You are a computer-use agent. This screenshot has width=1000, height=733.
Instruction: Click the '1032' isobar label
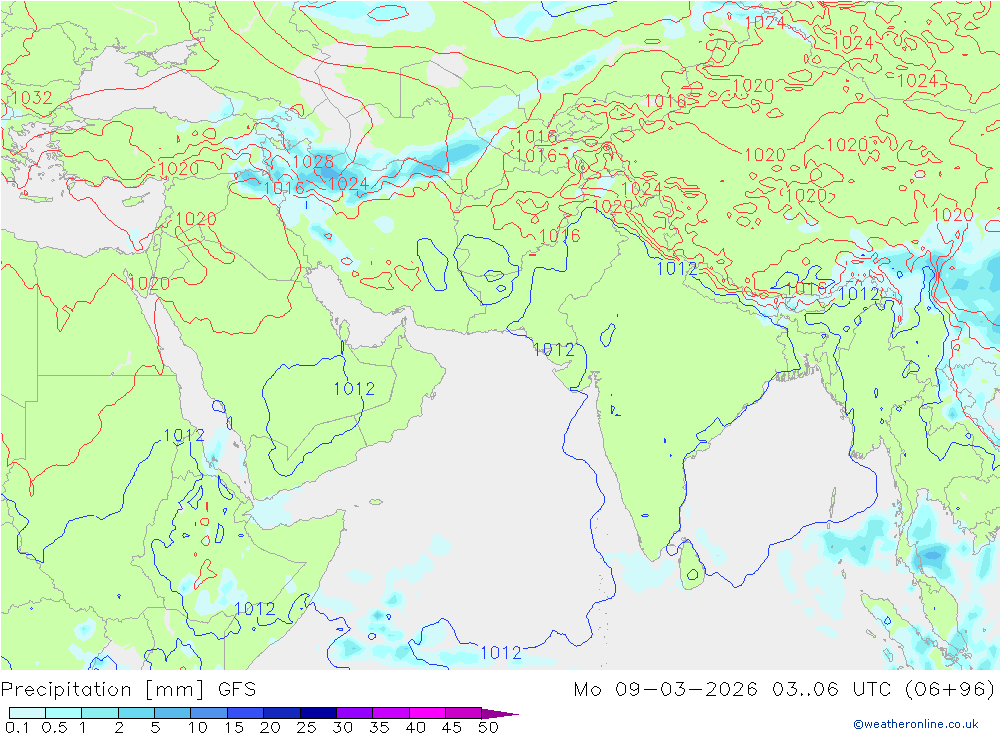tap(32, 98)
